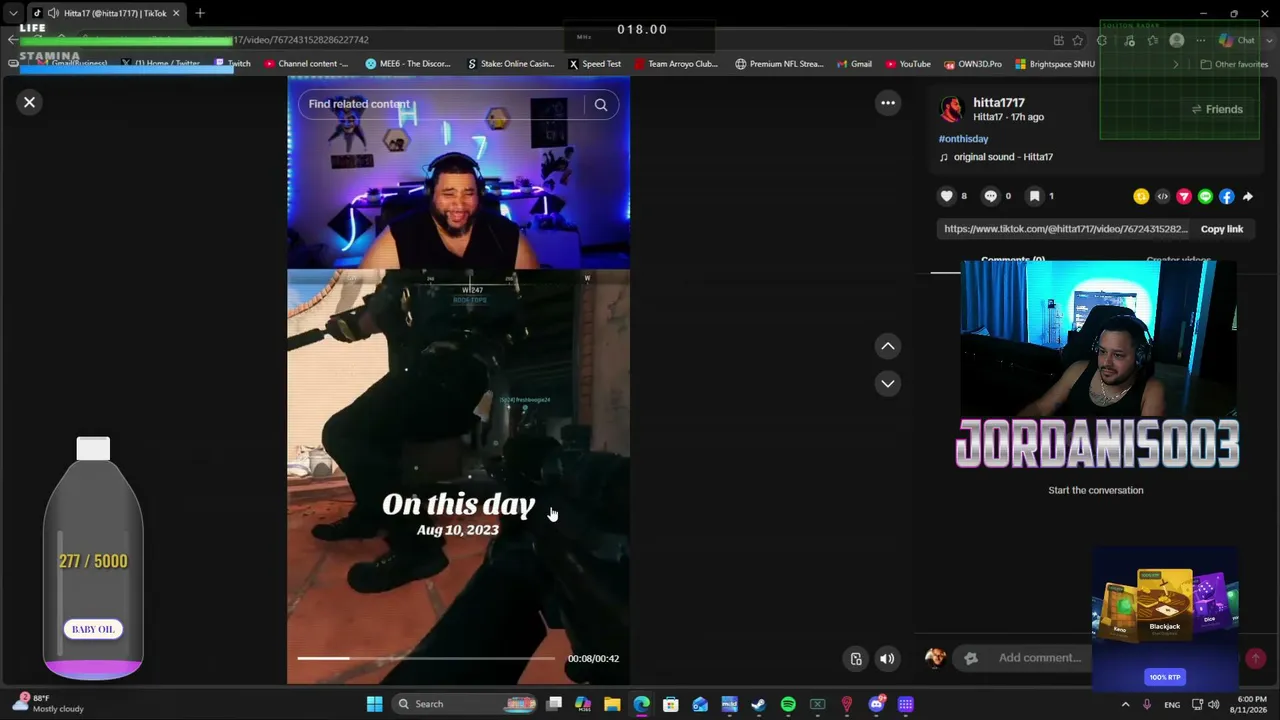Viewport: 1280px width, 720px height.
Task: Open the Team Arroyo Club bookmark
Action: [x=676, y=64]
